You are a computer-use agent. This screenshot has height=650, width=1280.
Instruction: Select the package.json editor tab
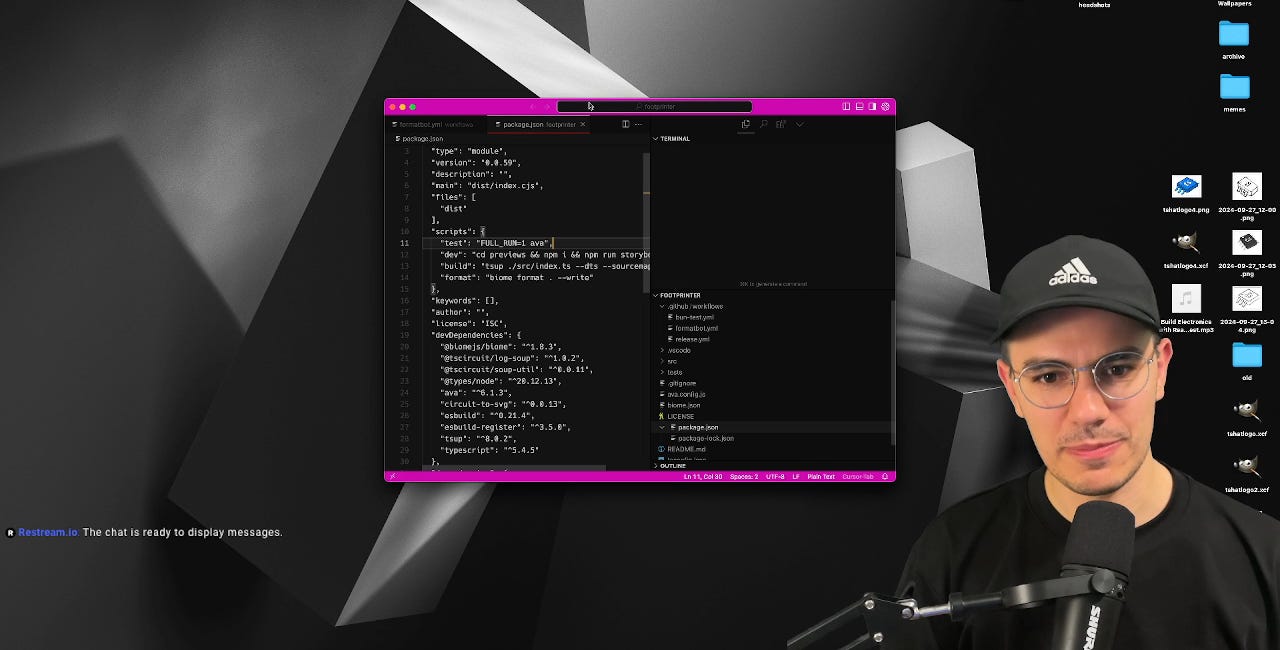(536, 124)
